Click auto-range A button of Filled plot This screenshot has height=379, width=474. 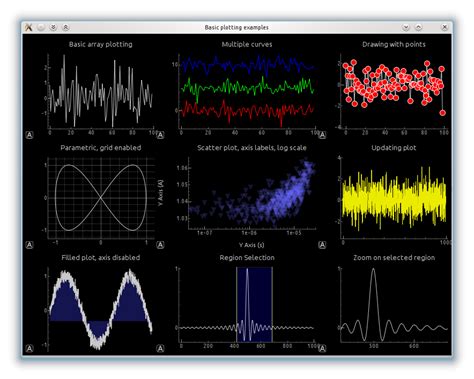29,348
